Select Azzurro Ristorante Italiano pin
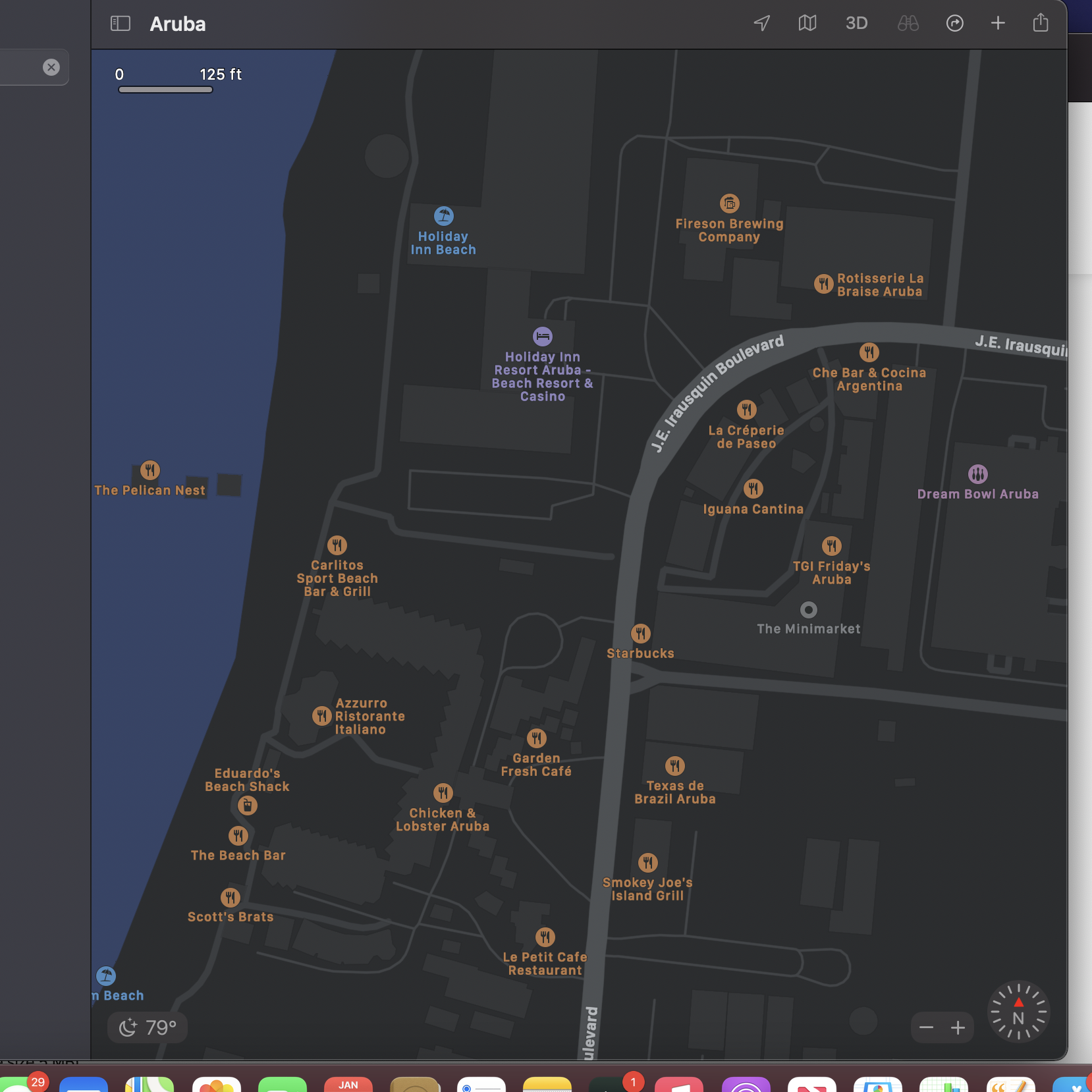This screenshot has width=1092, height=1092. [322, 716]
